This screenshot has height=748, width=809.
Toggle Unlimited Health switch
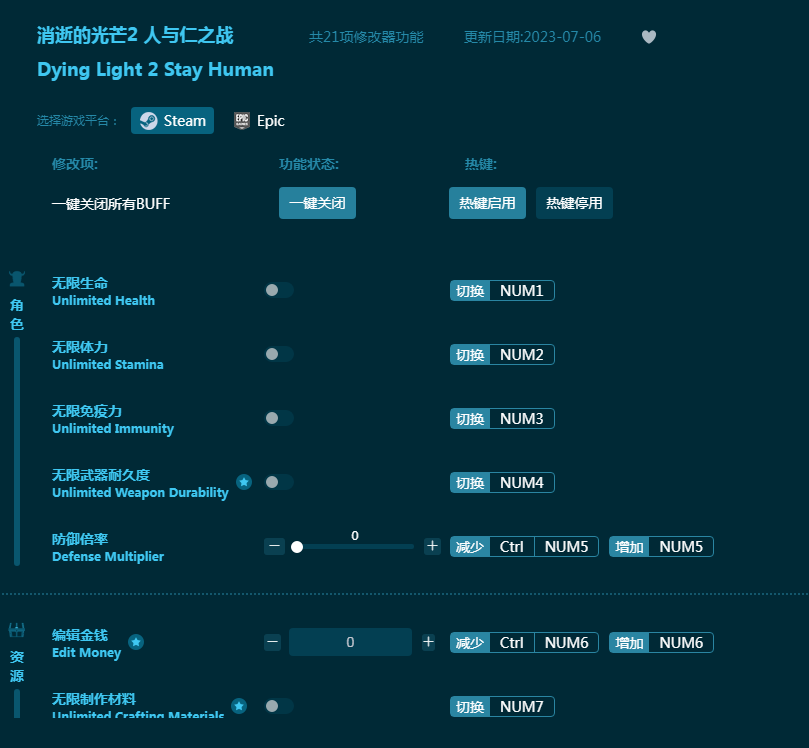pyautogui.click(x=279, y=290)
